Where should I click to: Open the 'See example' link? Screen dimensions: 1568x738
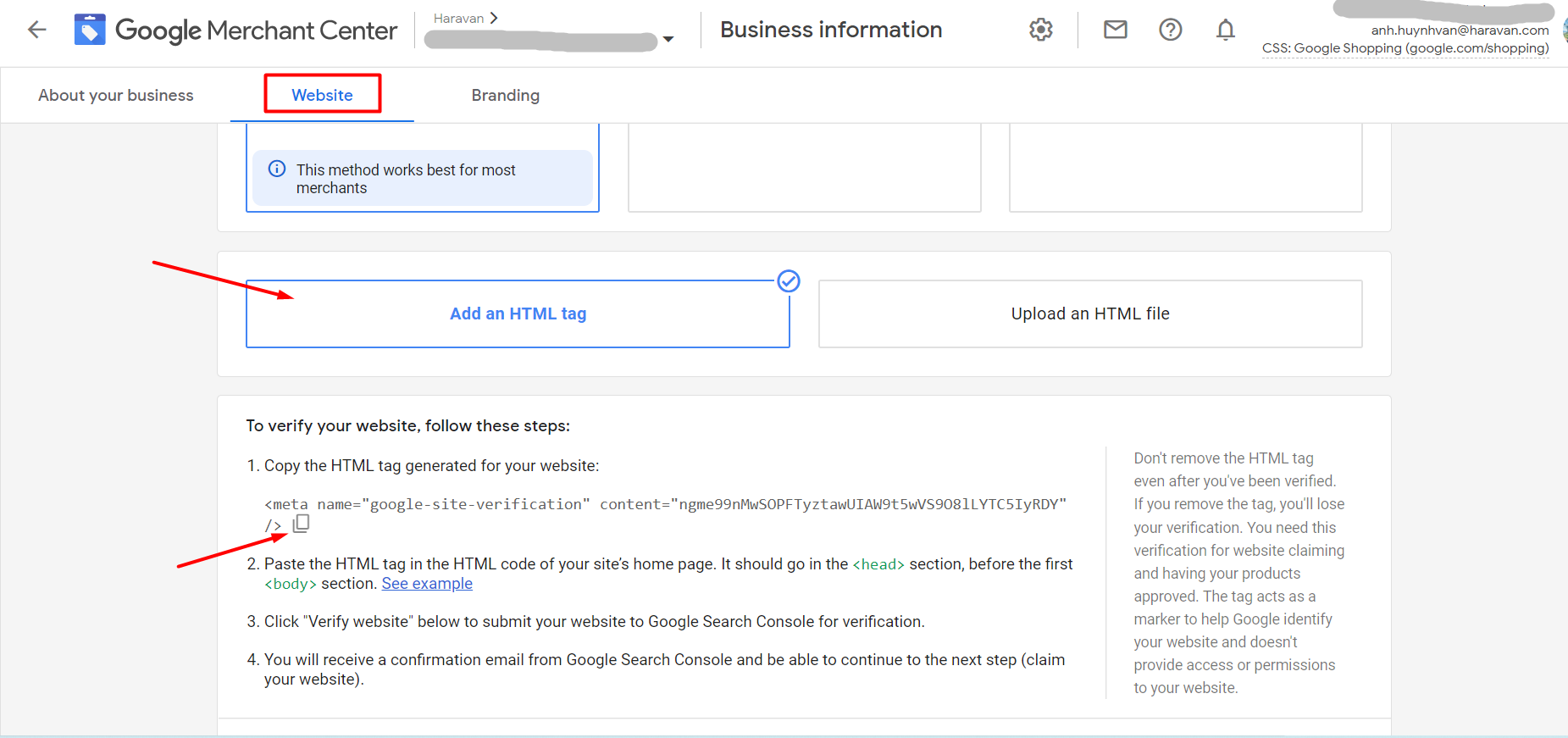click(x=427, y=584)
